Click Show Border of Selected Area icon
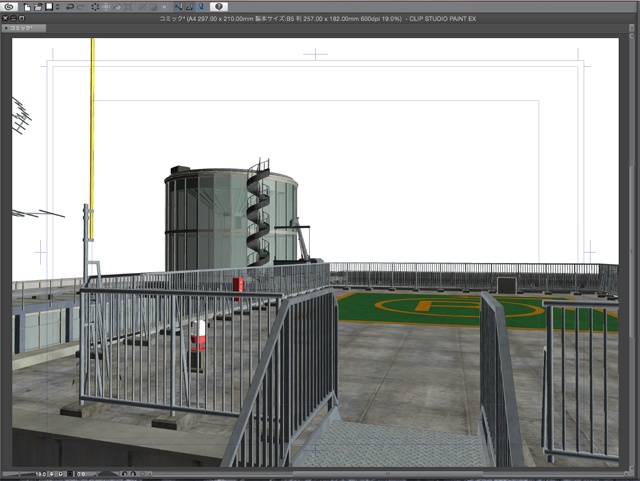The height and width of the screenshot is (481, 640). click(164, 7)
